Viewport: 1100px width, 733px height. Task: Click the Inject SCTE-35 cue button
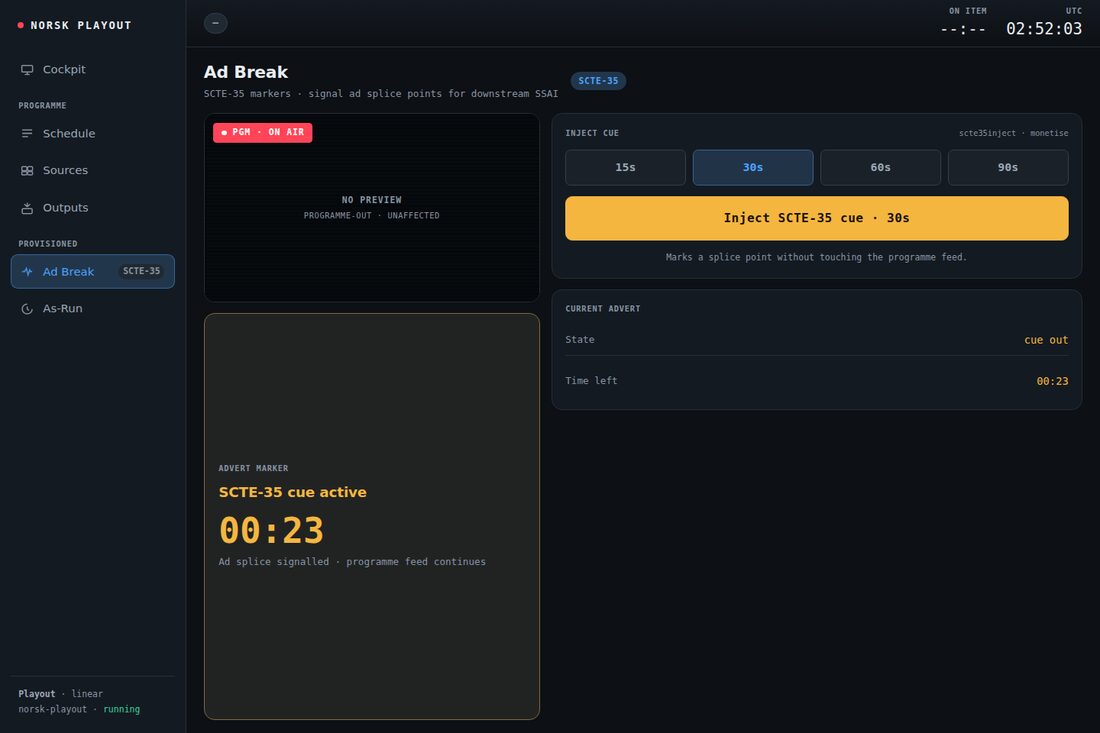[x=817, y=218]
